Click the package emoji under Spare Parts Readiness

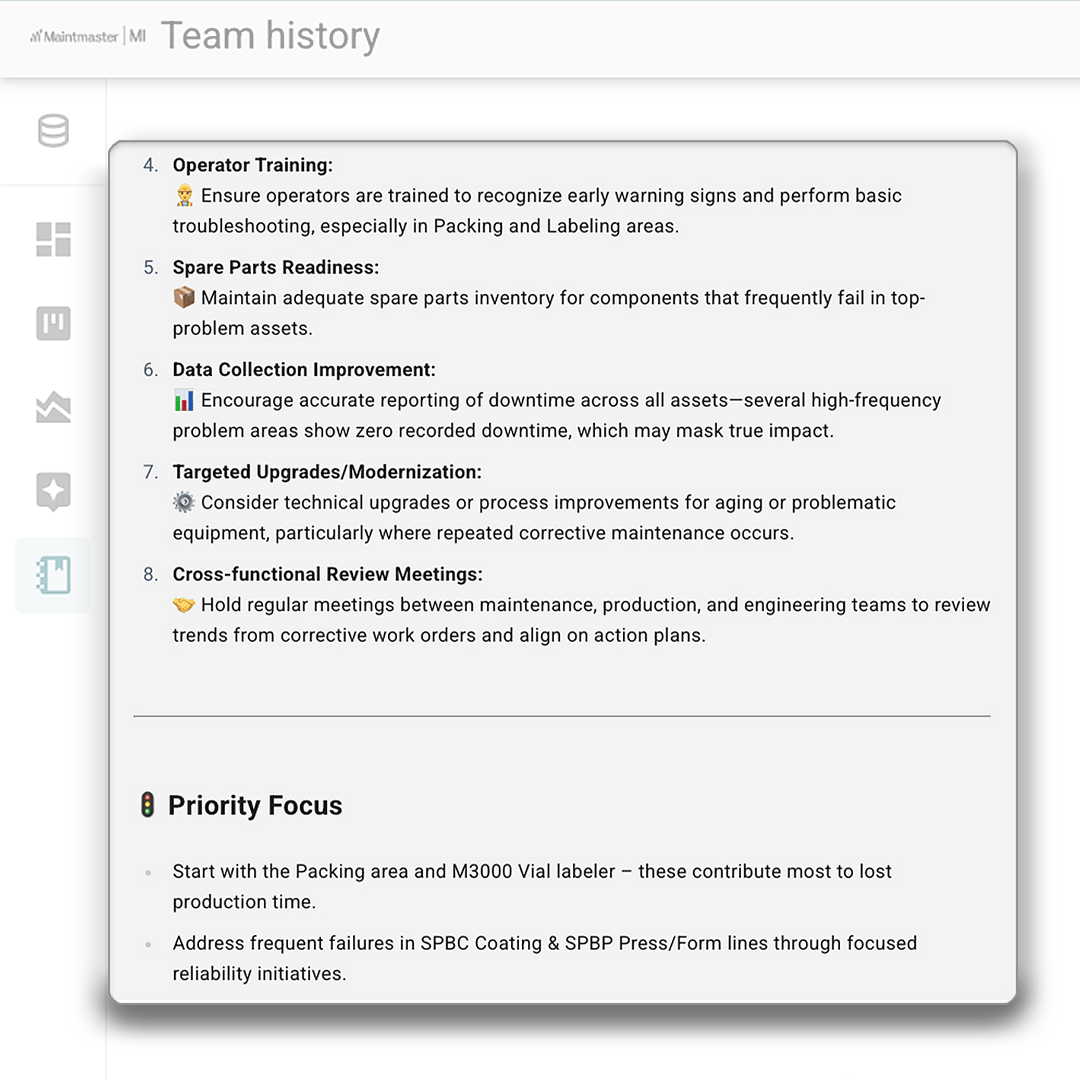pyautogui.click(x=183, y=297)
